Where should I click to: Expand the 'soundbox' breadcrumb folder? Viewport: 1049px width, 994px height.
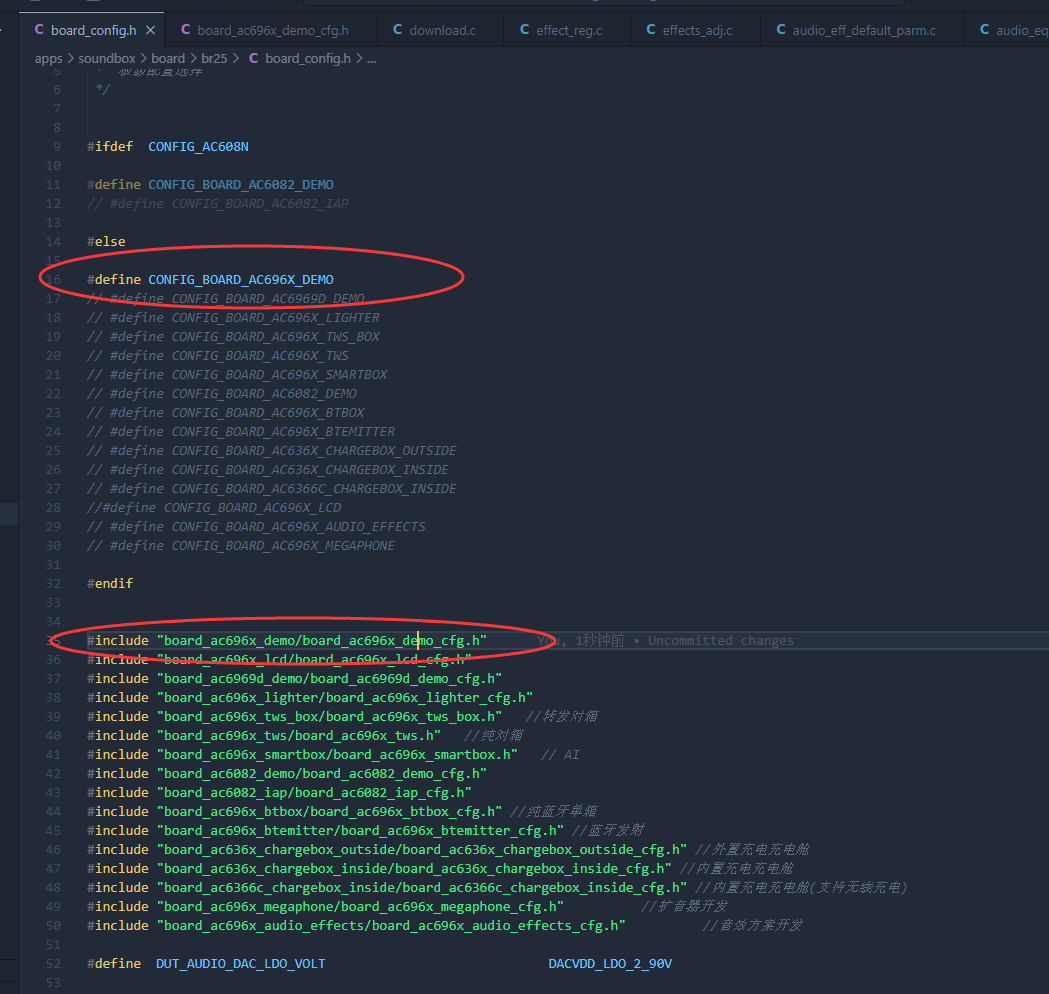click(106, 59)
